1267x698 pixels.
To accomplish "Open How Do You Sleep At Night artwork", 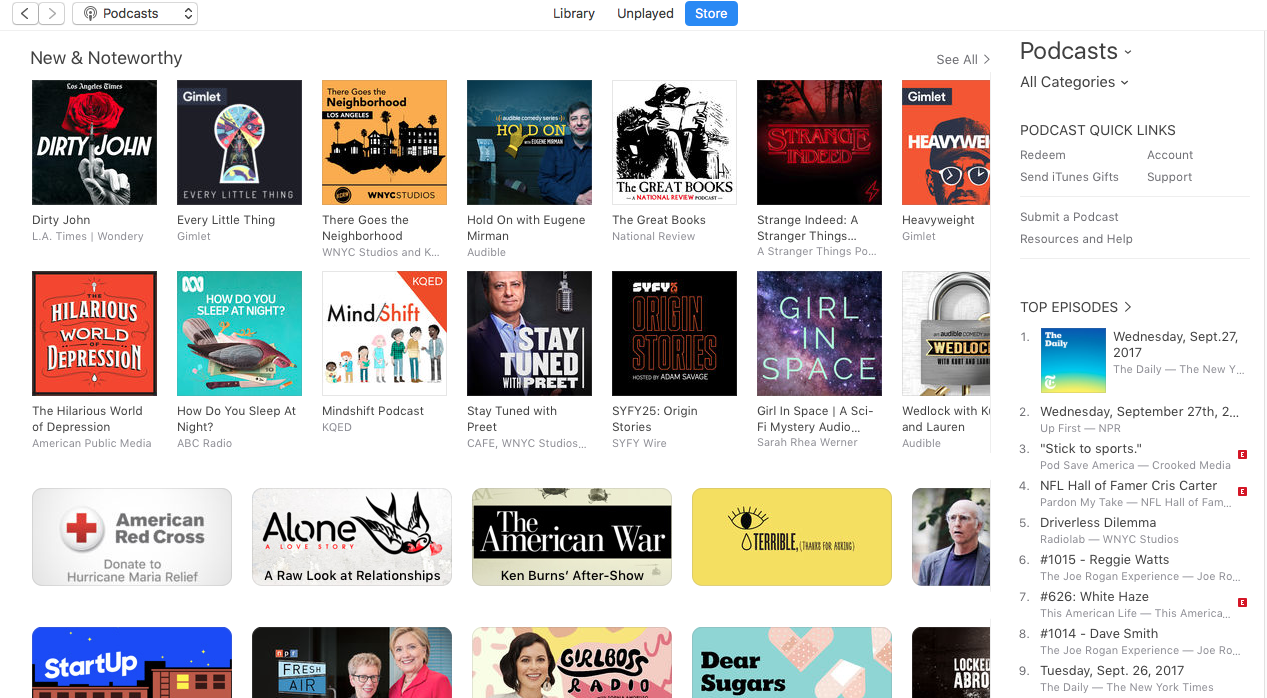I will tap(239, 333).
